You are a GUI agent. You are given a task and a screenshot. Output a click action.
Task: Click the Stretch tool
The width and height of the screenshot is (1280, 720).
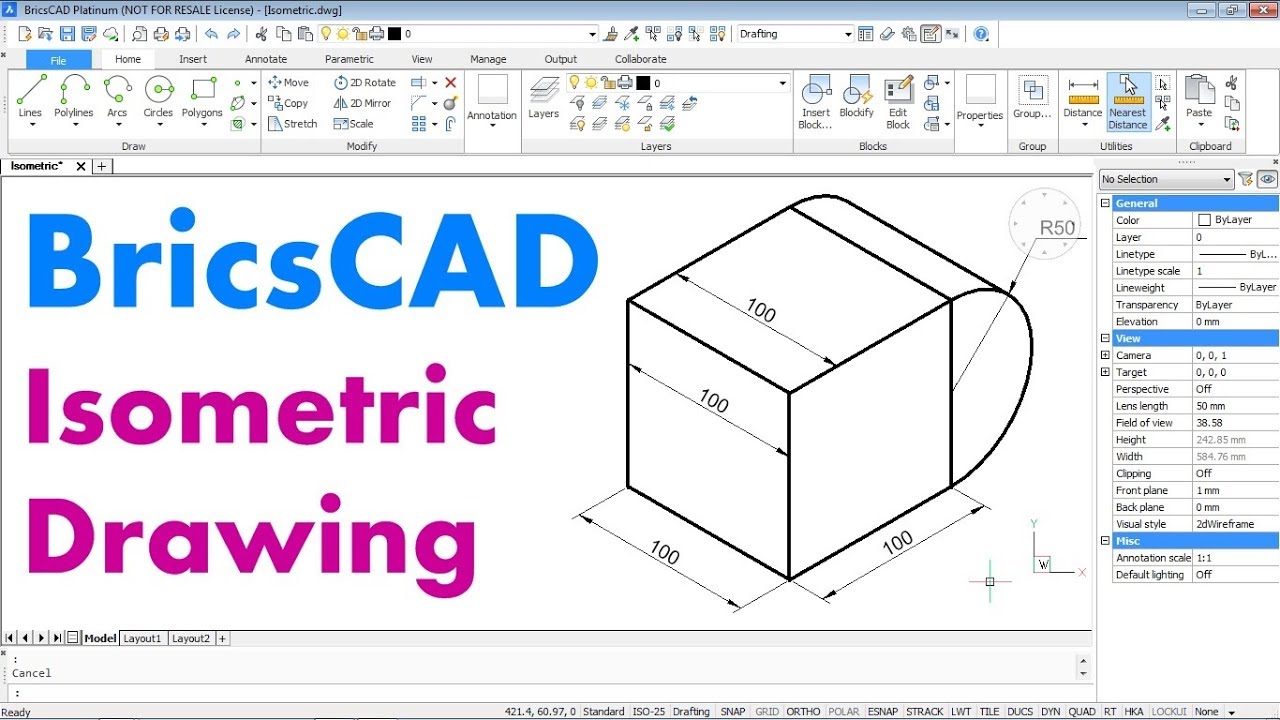pos(292,124)
